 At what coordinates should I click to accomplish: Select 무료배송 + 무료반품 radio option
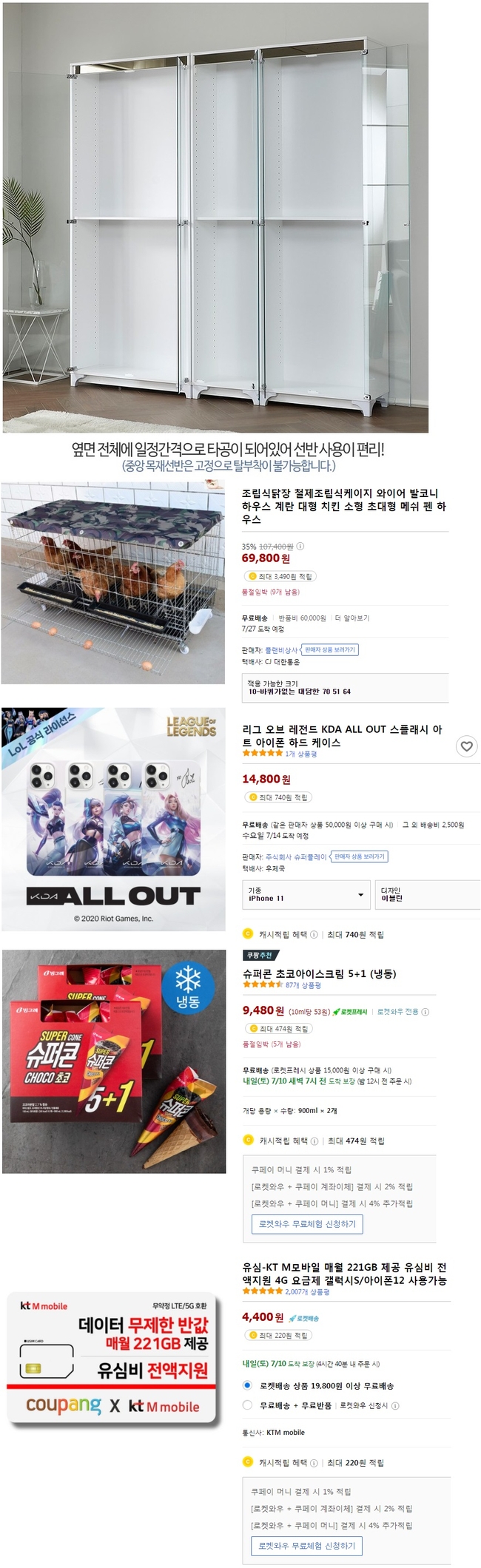coord(247,1405)
